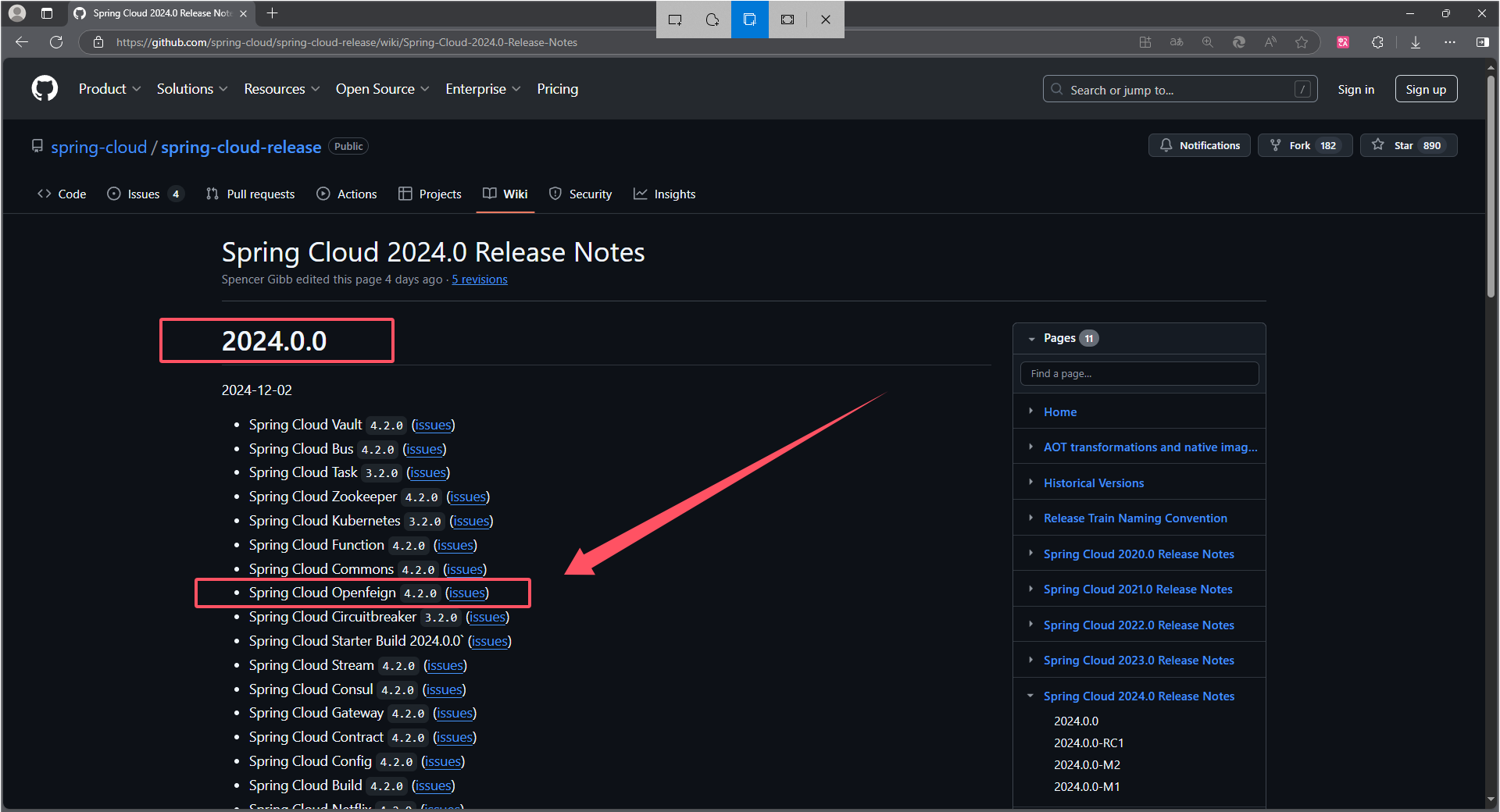The image size is (1500, 812).
Task: Click into the Find a page search box
Action: [x=1139, y=373]
